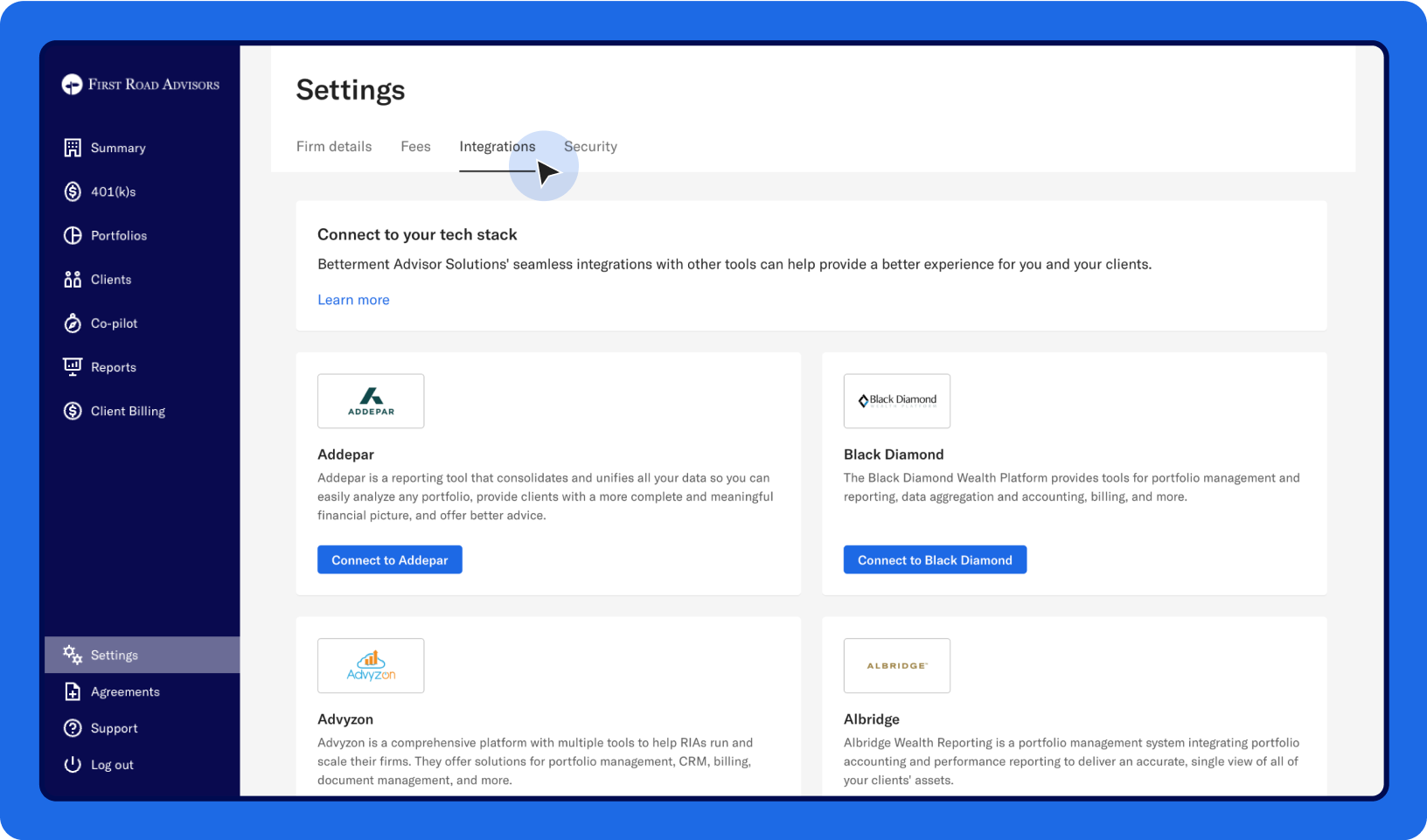Click the Settings gears icon

pyautogui.click(x=73, y=655)
